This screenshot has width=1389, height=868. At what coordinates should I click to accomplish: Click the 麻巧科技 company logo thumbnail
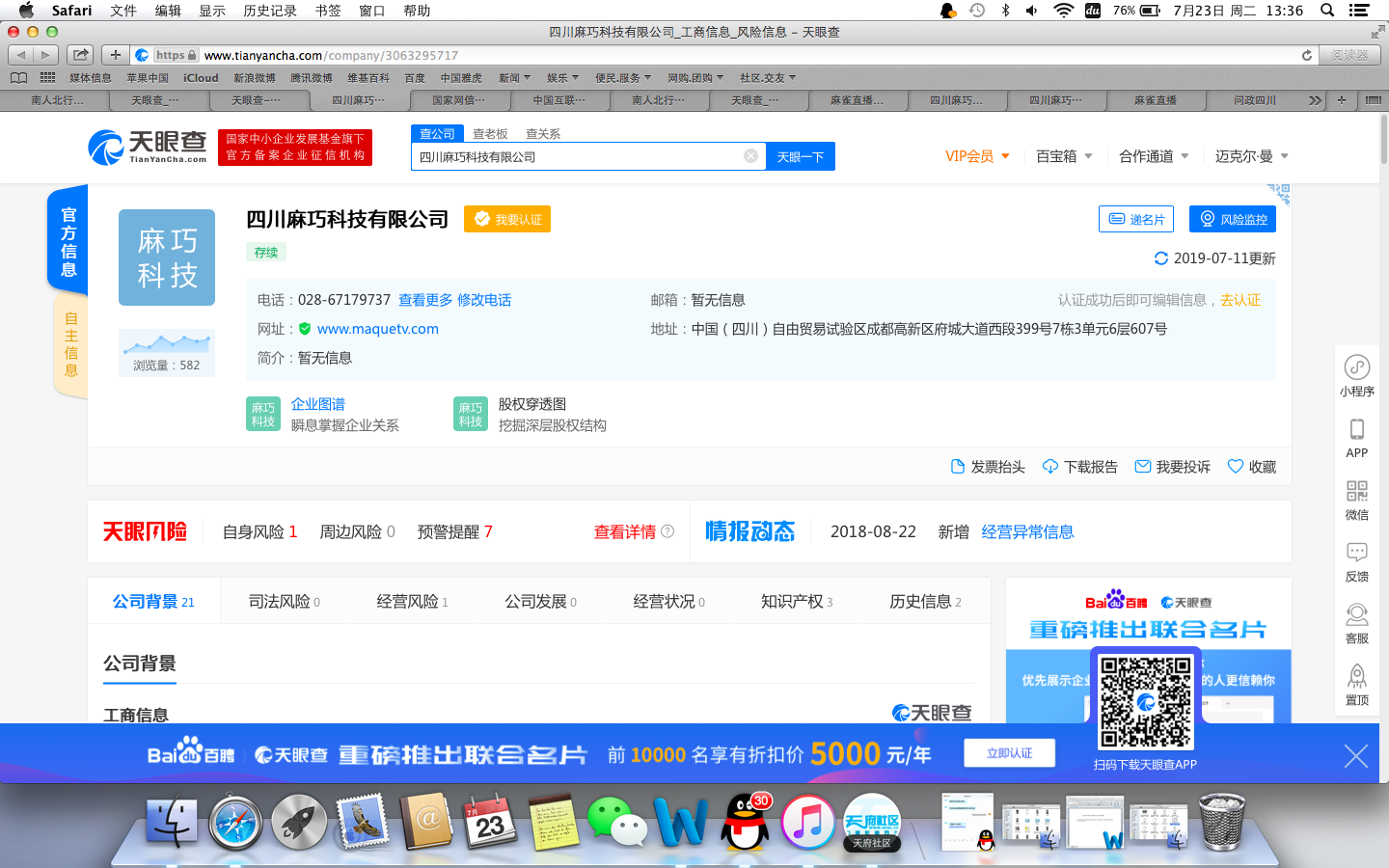pos(167,258)
